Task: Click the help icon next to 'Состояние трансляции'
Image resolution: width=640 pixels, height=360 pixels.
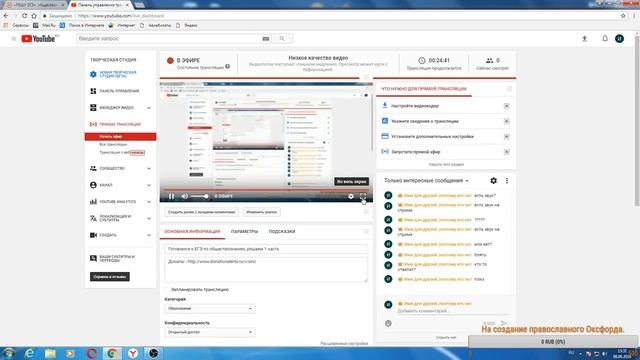Action: (227, 67)
